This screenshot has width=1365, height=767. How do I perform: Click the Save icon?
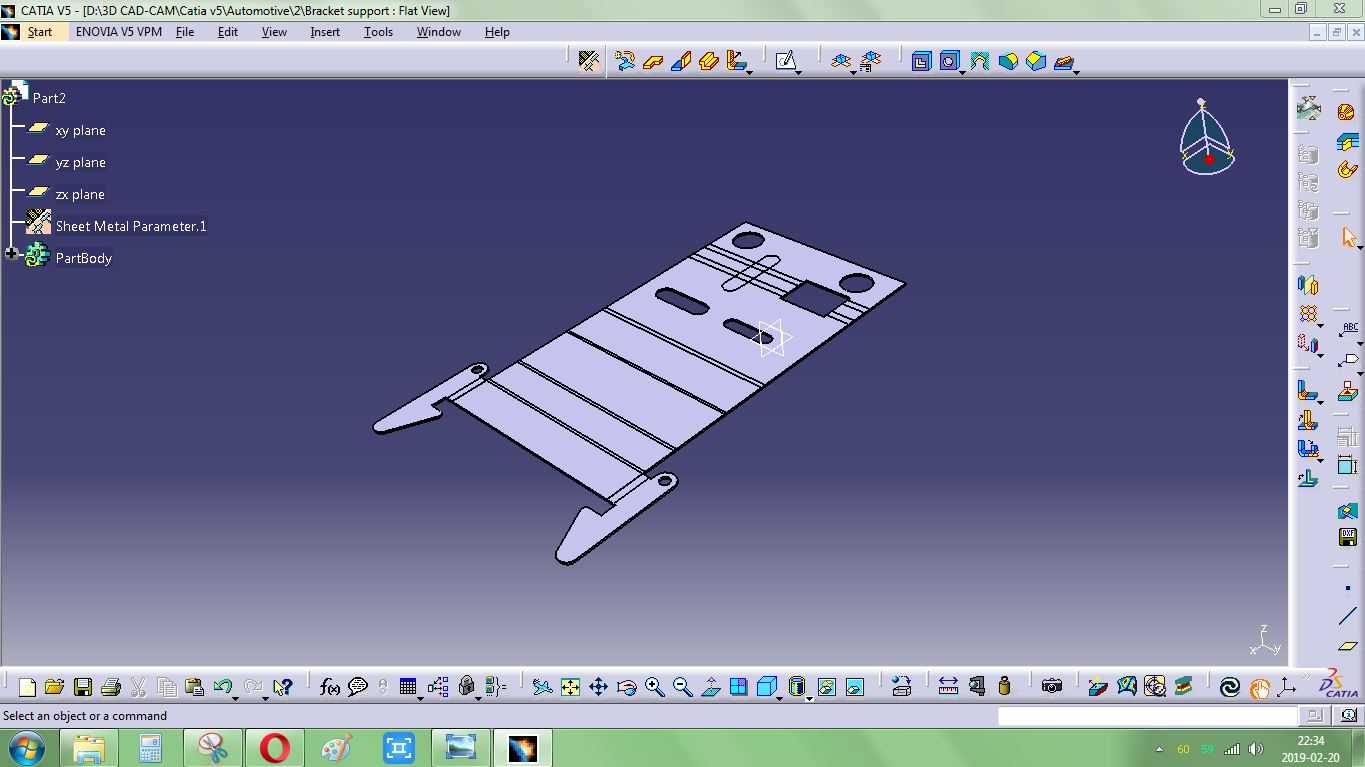coord(83,687)
